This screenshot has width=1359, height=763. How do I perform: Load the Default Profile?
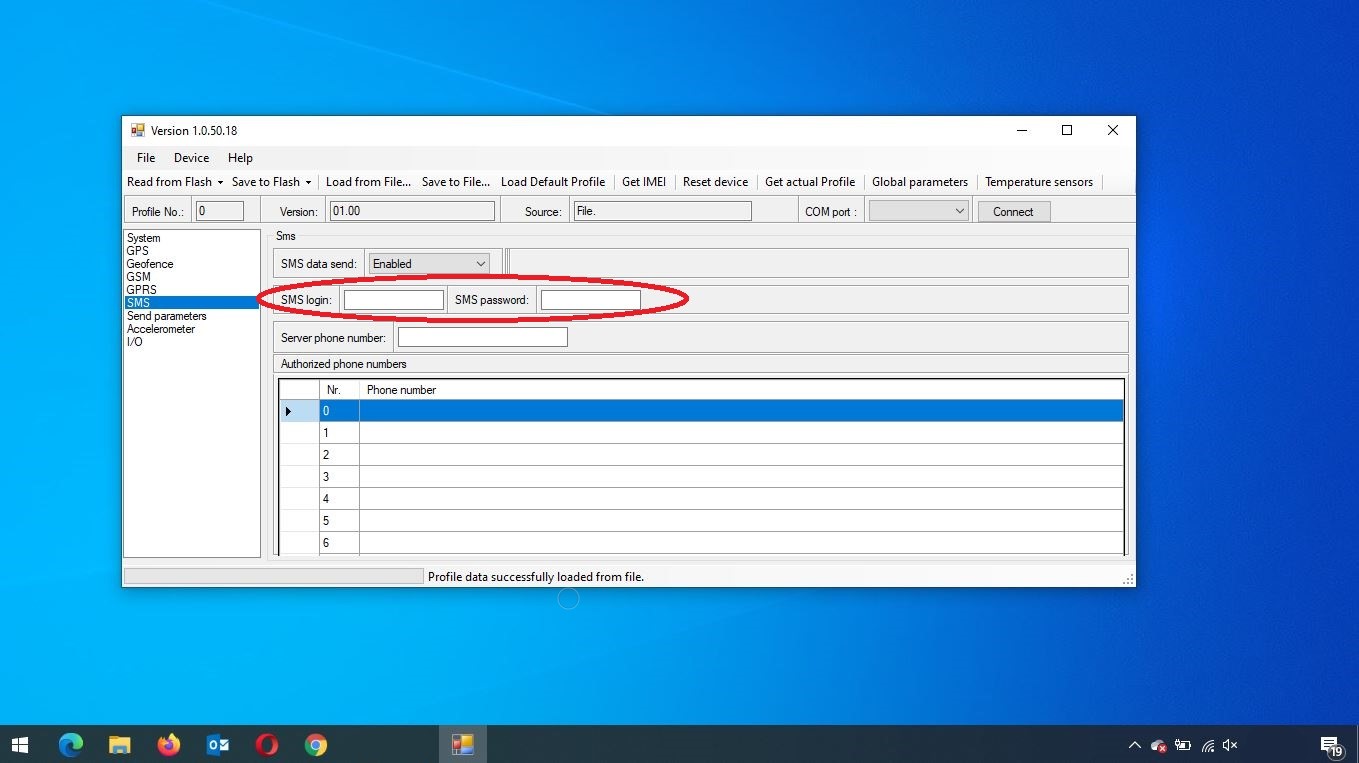[x=553, y=182]
